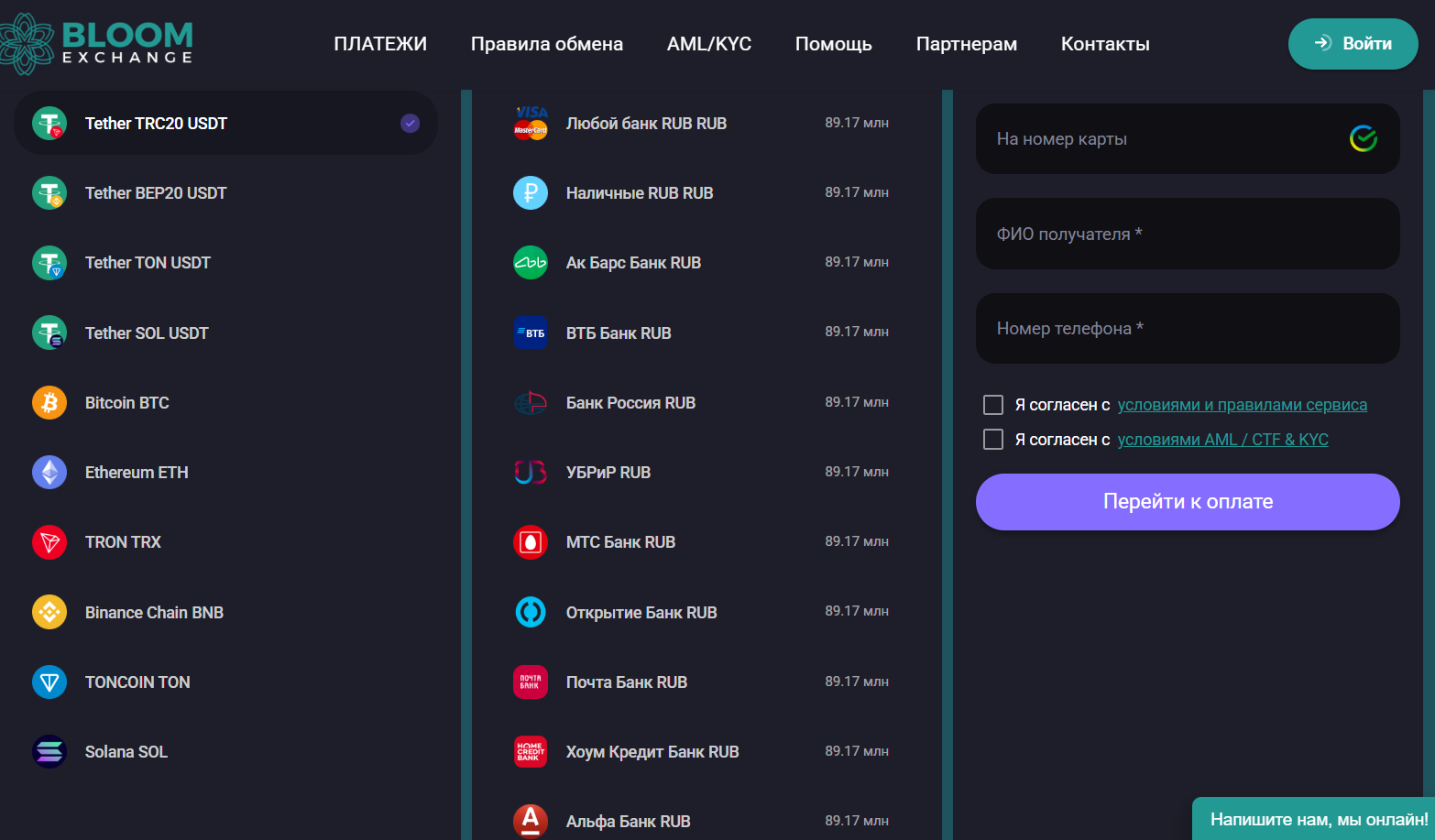Select Ак Барс Банк RUB text

pyautogui.click(x=633, y=263)
